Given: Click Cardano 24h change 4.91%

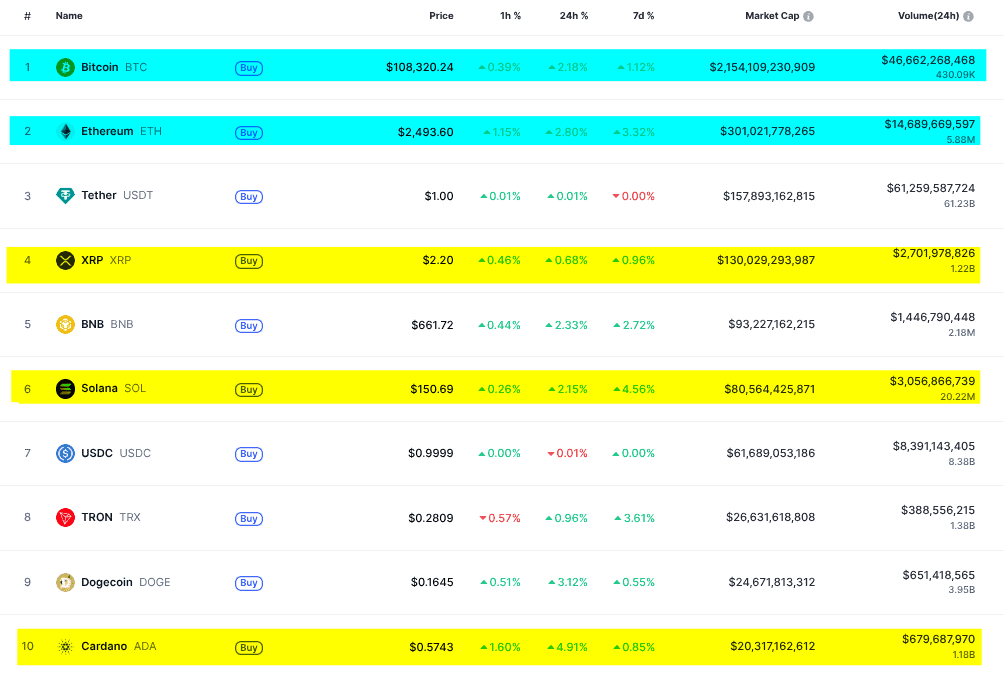Looking at the screenshot, I should coord(567,648).
